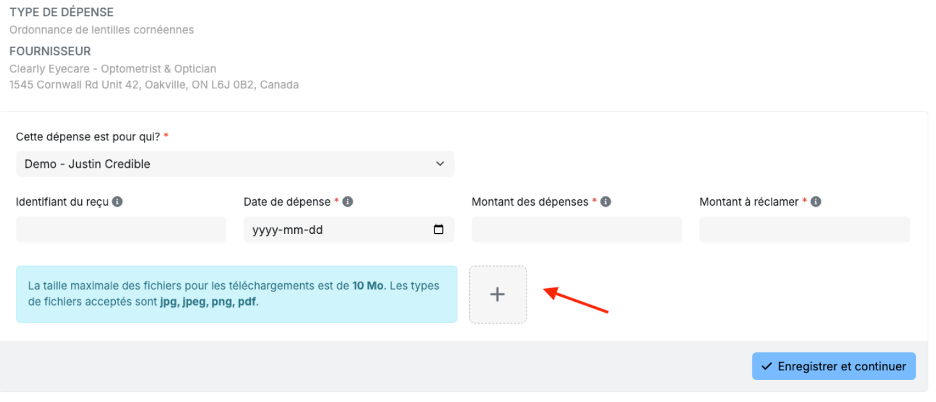Click the Clearly Eyecare supplier name
This screenshot has width=936, height=402.
[112, 68]
